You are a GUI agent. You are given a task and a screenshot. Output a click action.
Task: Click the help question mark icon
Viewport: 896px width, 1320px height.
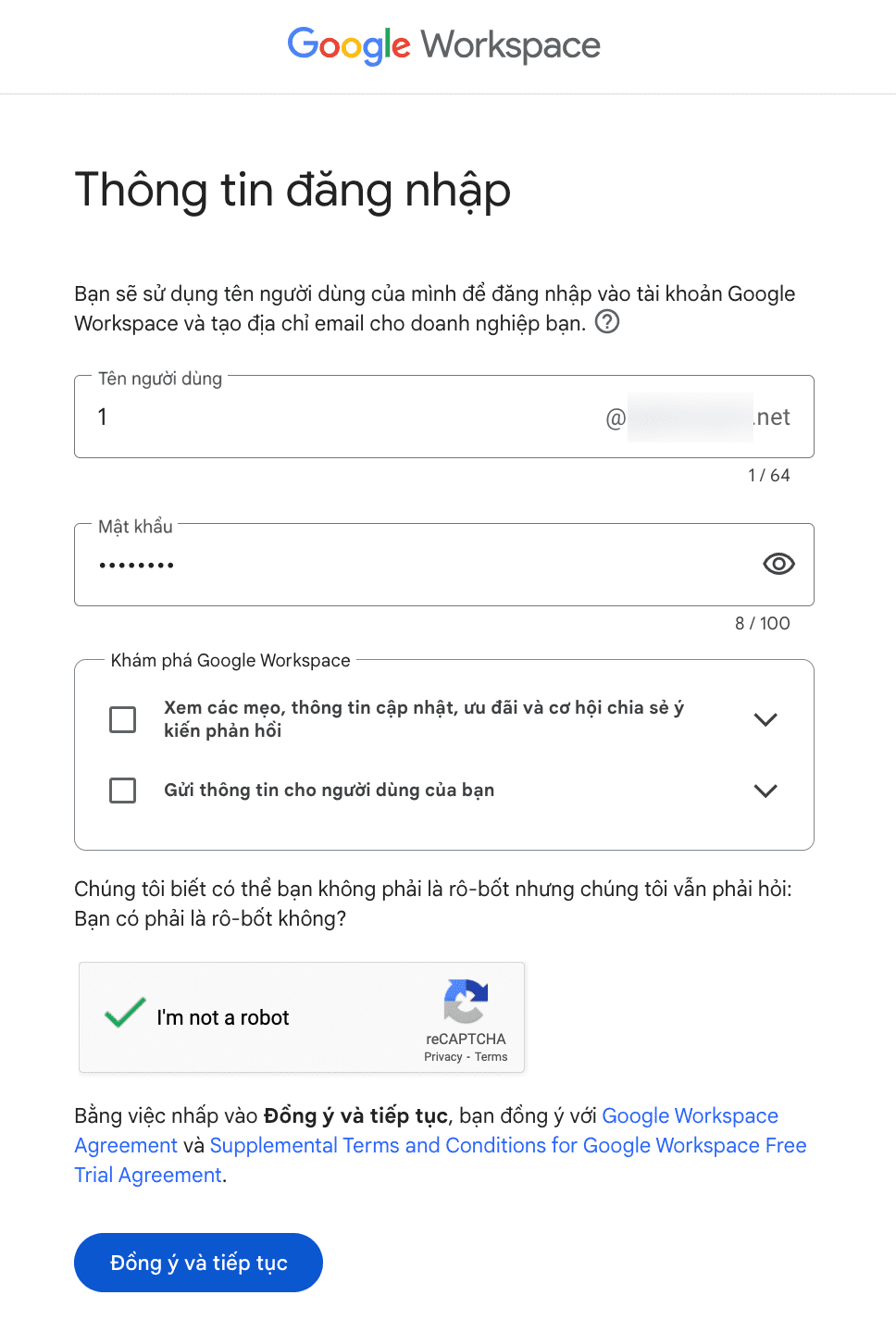click(x=607, y=322)
